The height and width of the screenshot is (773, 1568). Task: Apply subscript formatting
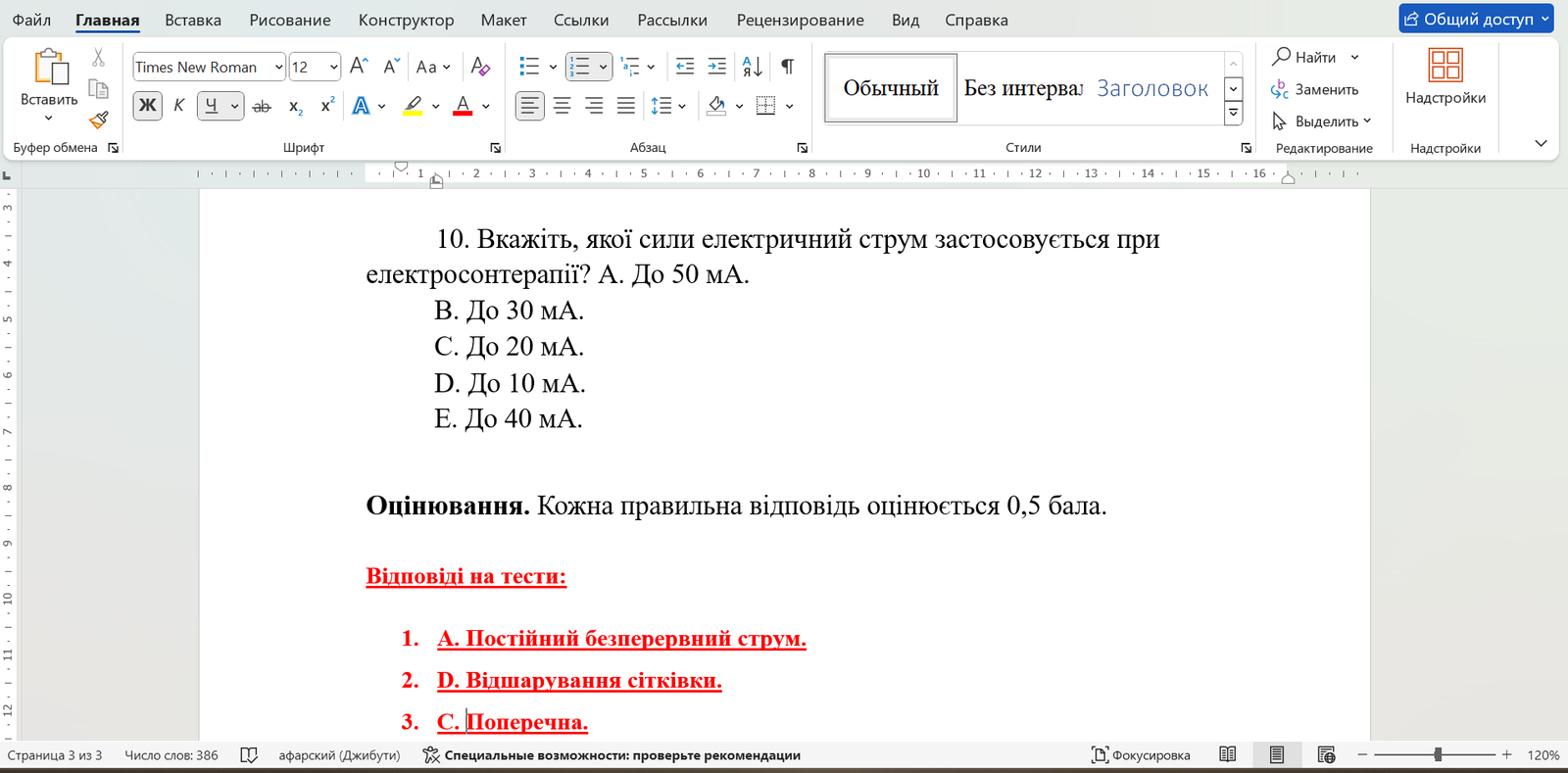295,106
